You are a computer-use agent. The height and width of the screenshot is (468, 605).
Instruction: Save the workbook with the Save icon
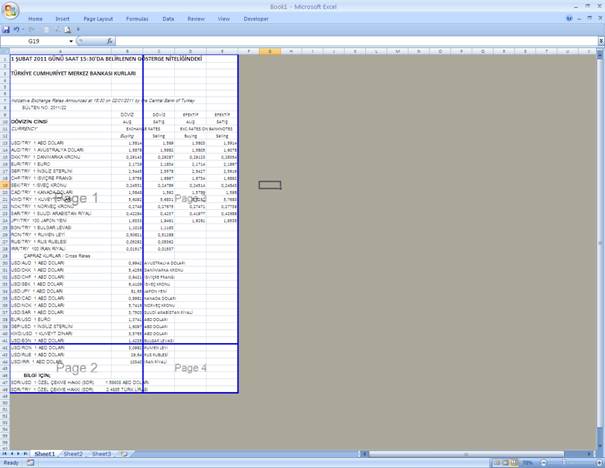click(x=6, y=29)
